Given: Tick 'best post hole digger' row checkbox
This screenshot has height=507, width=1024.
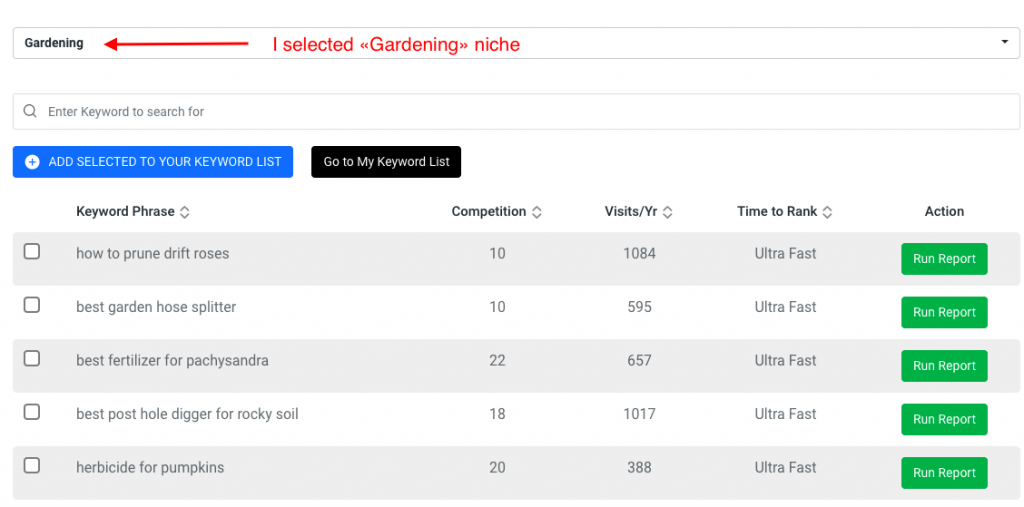Looking at the screenshot, I should pos(32,412).
